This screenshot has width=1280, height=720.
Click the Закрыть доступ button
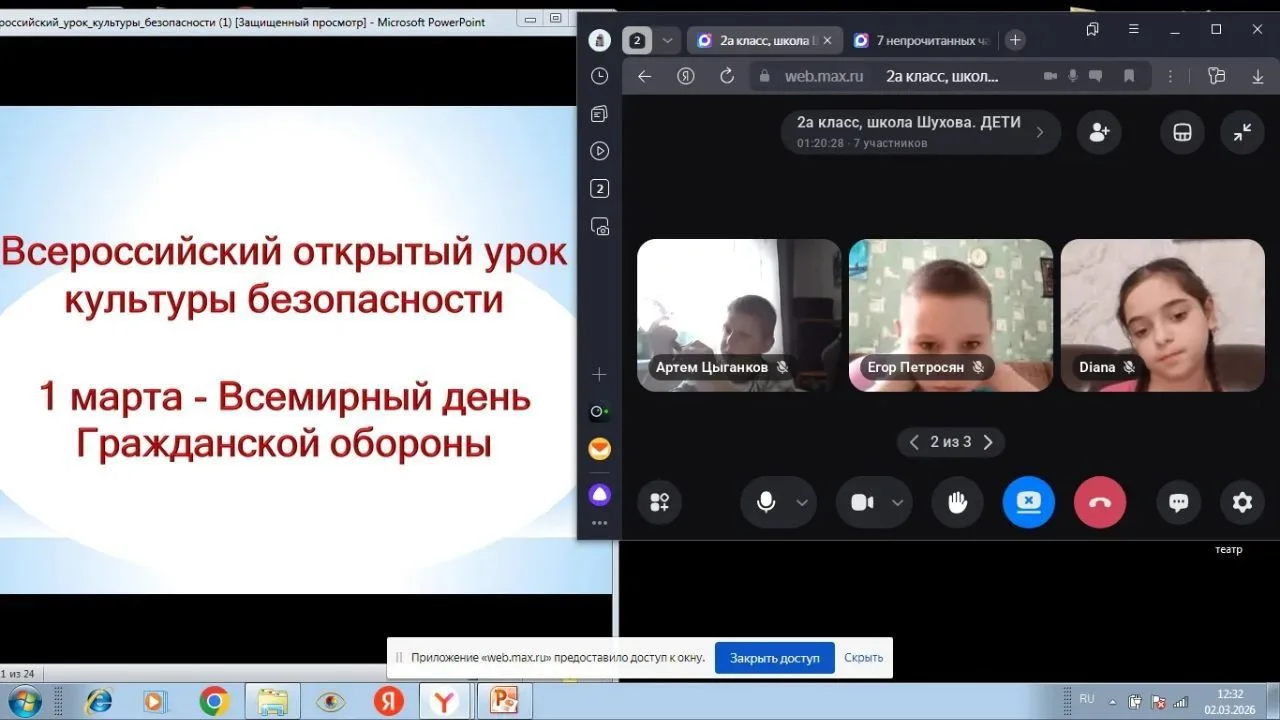coord(774,658)
